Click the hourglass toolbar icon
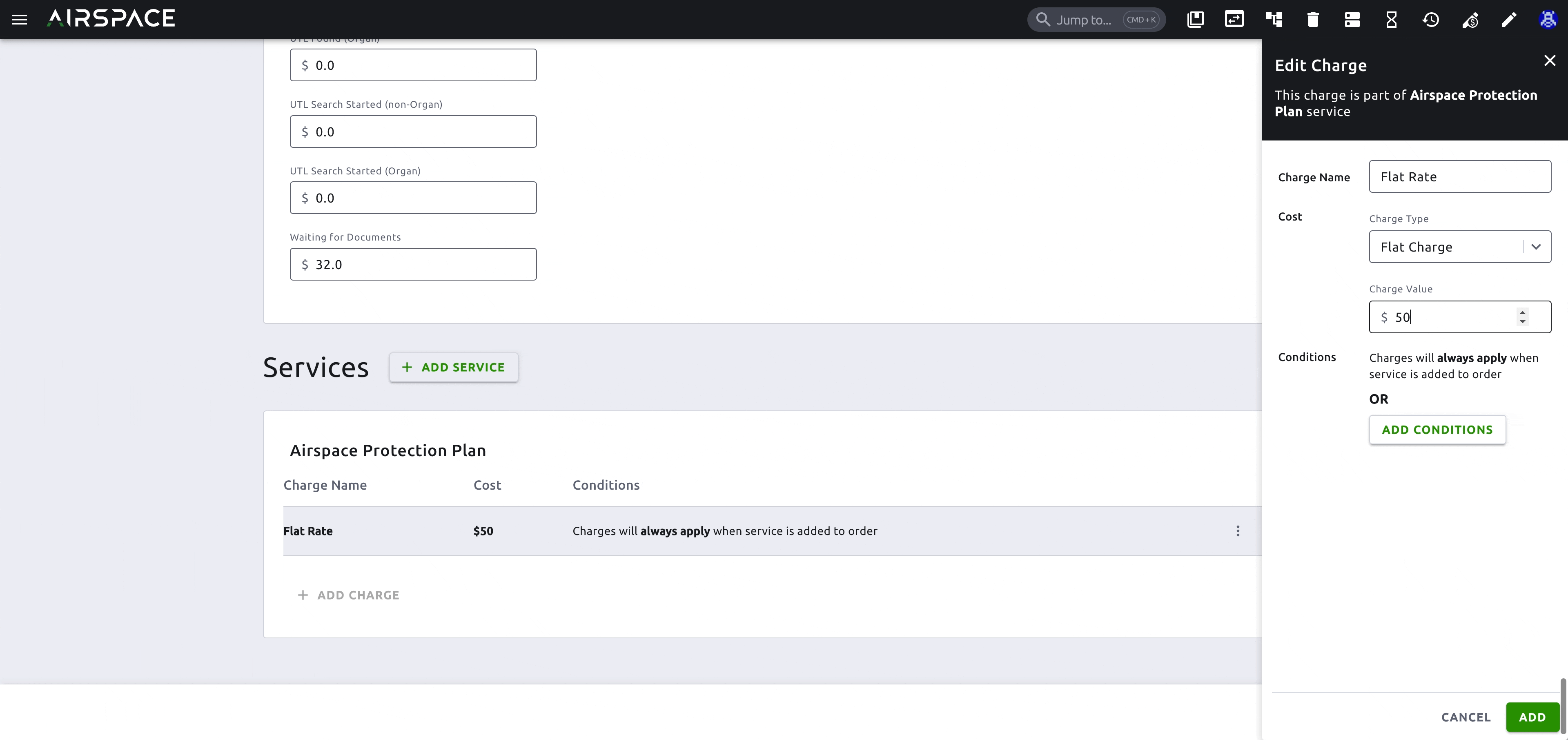 pyautogui.click(x=1392, y=20)
